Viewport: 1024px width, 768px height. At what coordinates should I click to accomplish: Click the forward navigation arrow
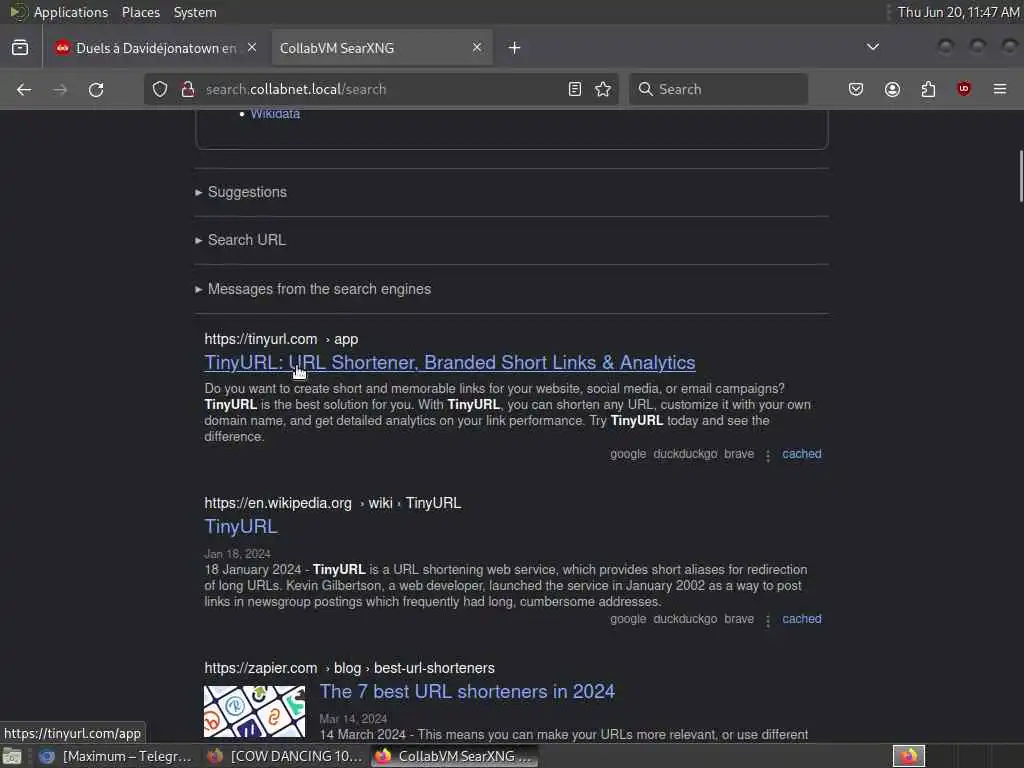click(60, 89)
